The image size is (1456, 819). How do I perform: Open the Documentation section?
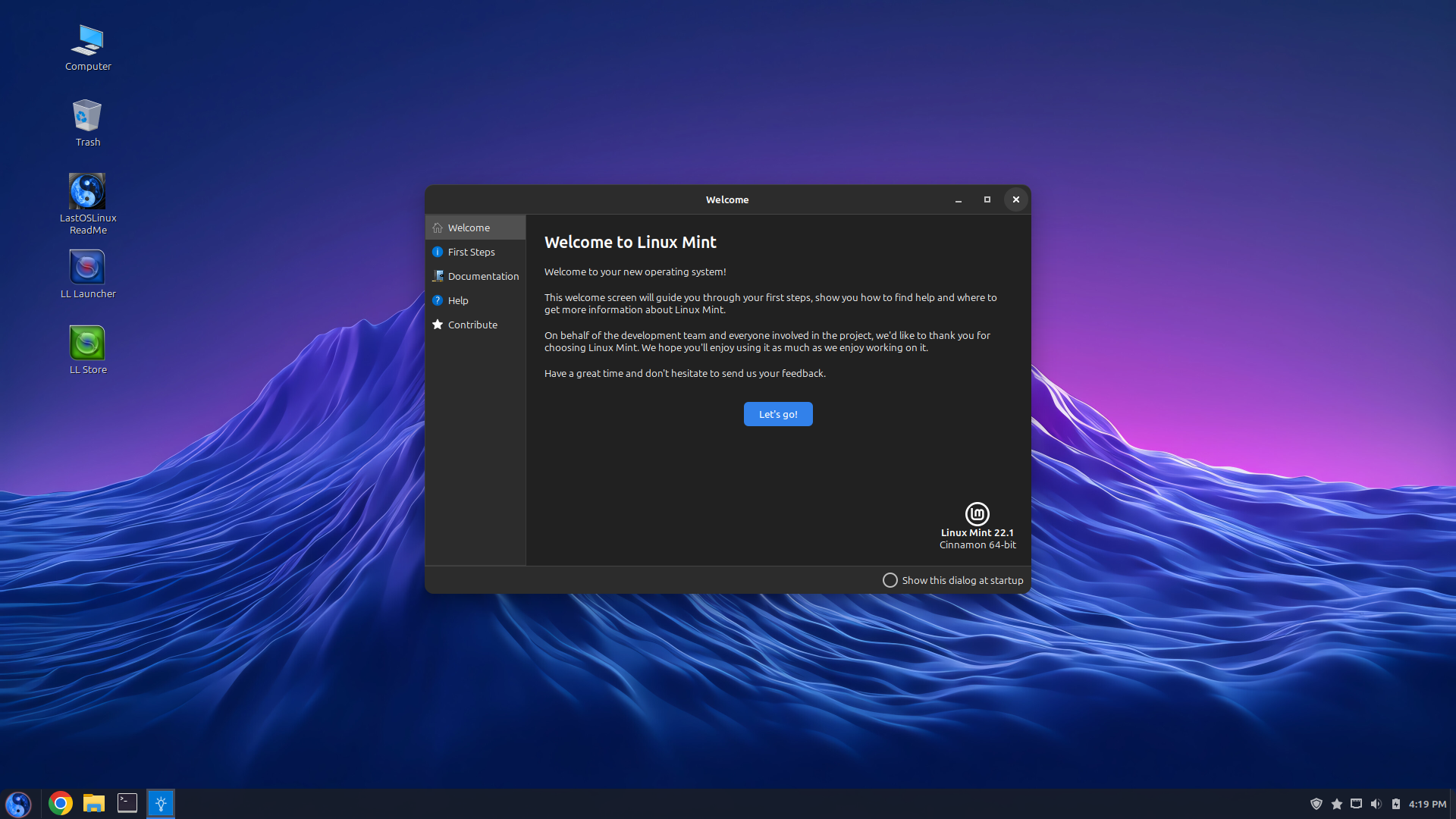[475, 276]
